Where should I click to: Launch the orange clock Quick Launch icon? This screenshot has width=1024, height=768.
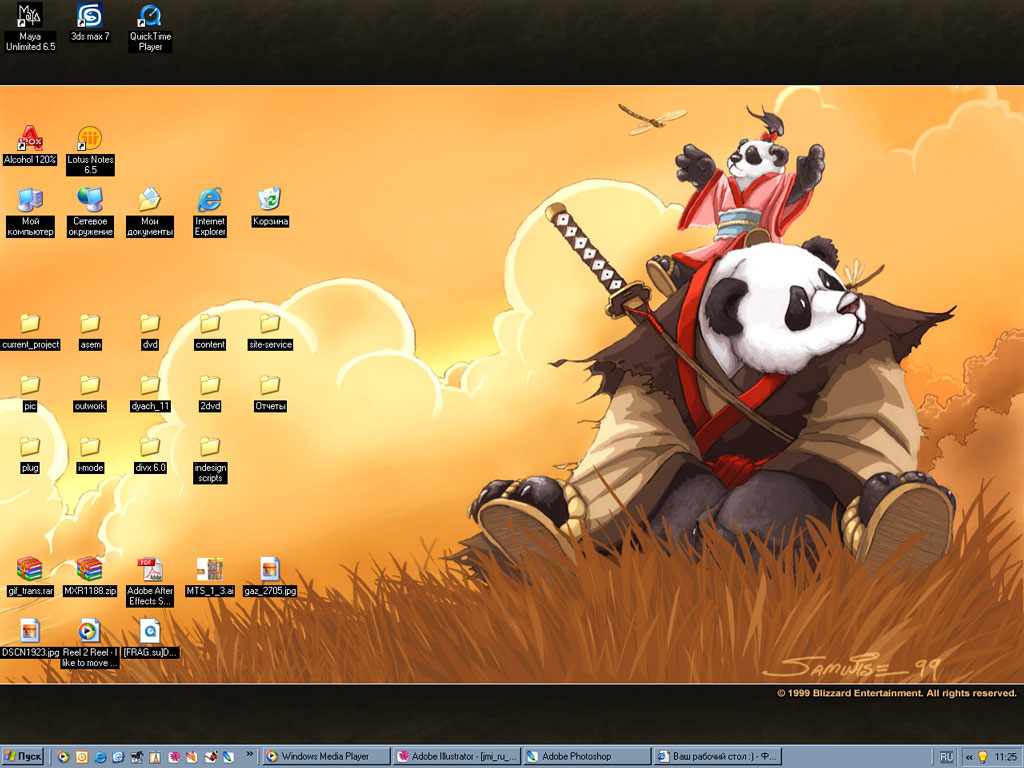[x=82, y=757]
